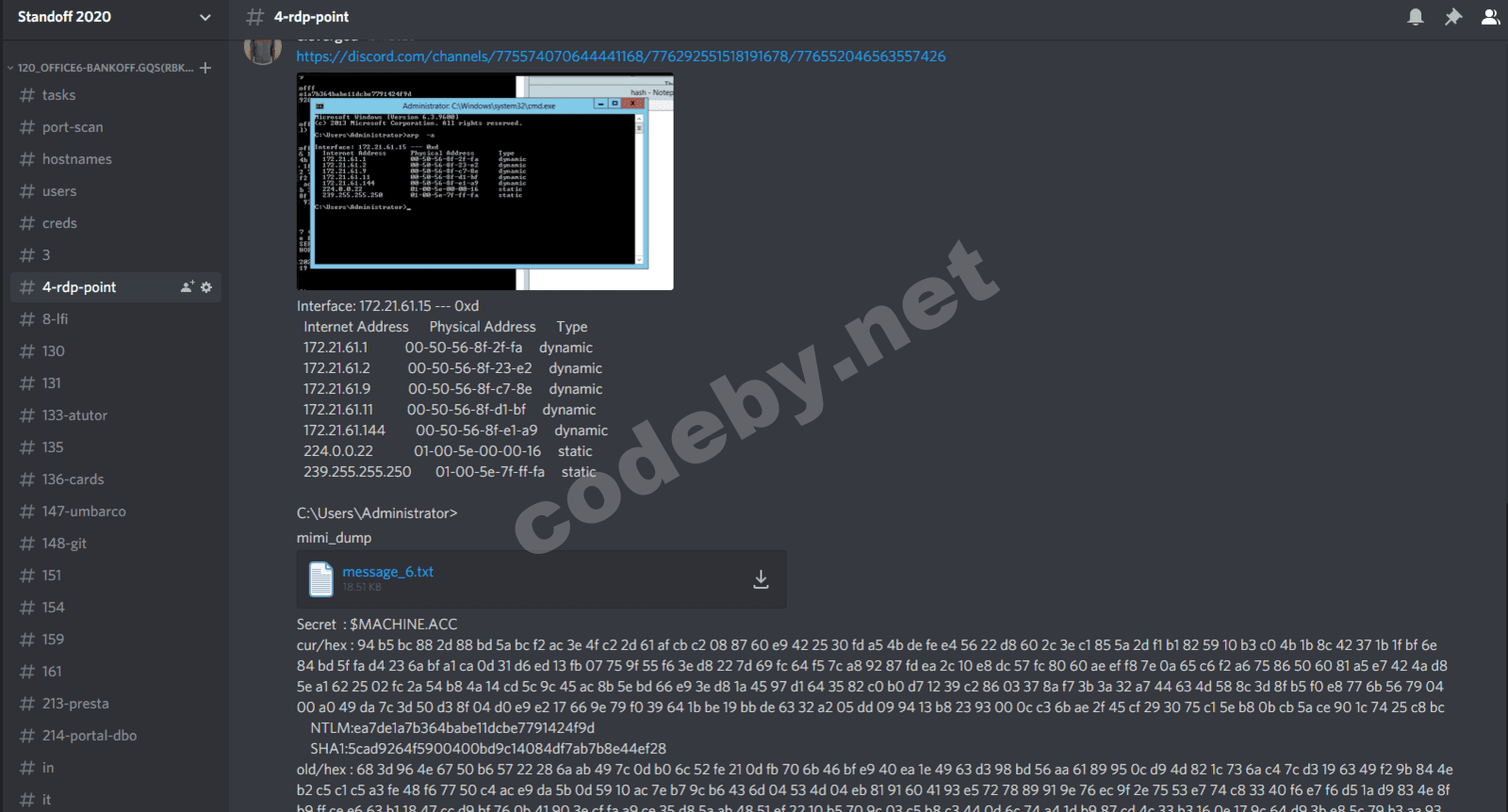Image resolution: width=1508 pixels, height=812 pixels.
Task: Click the SHA1 hash line text
Action: 488,749
